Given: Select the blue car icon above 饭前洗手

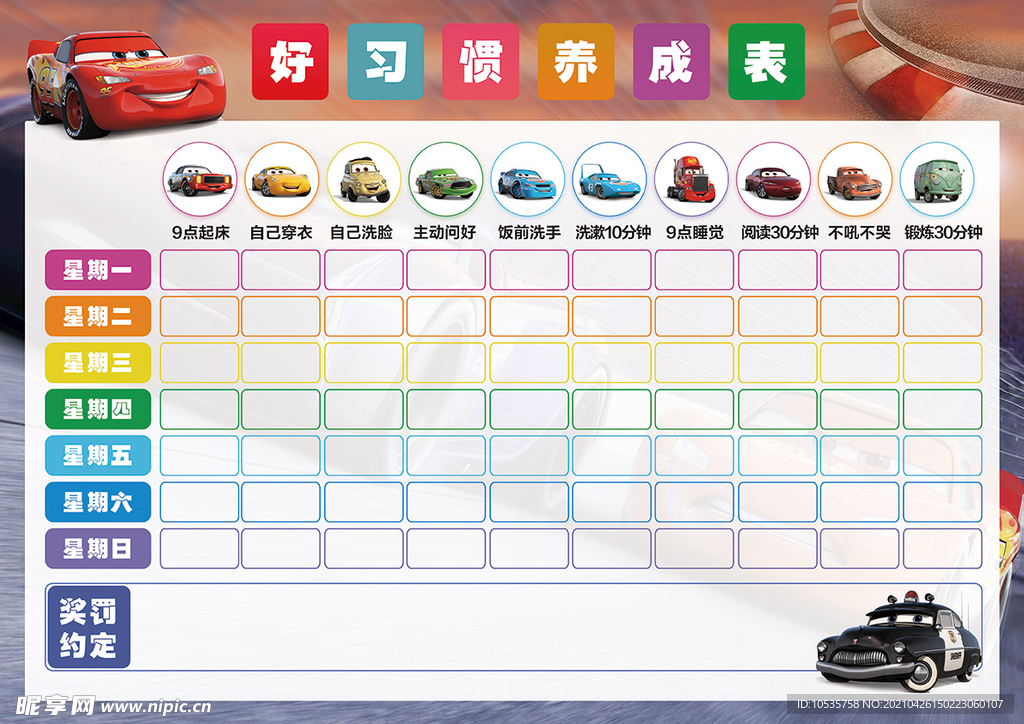Looking at the screenshot, I should click(527, 179).
